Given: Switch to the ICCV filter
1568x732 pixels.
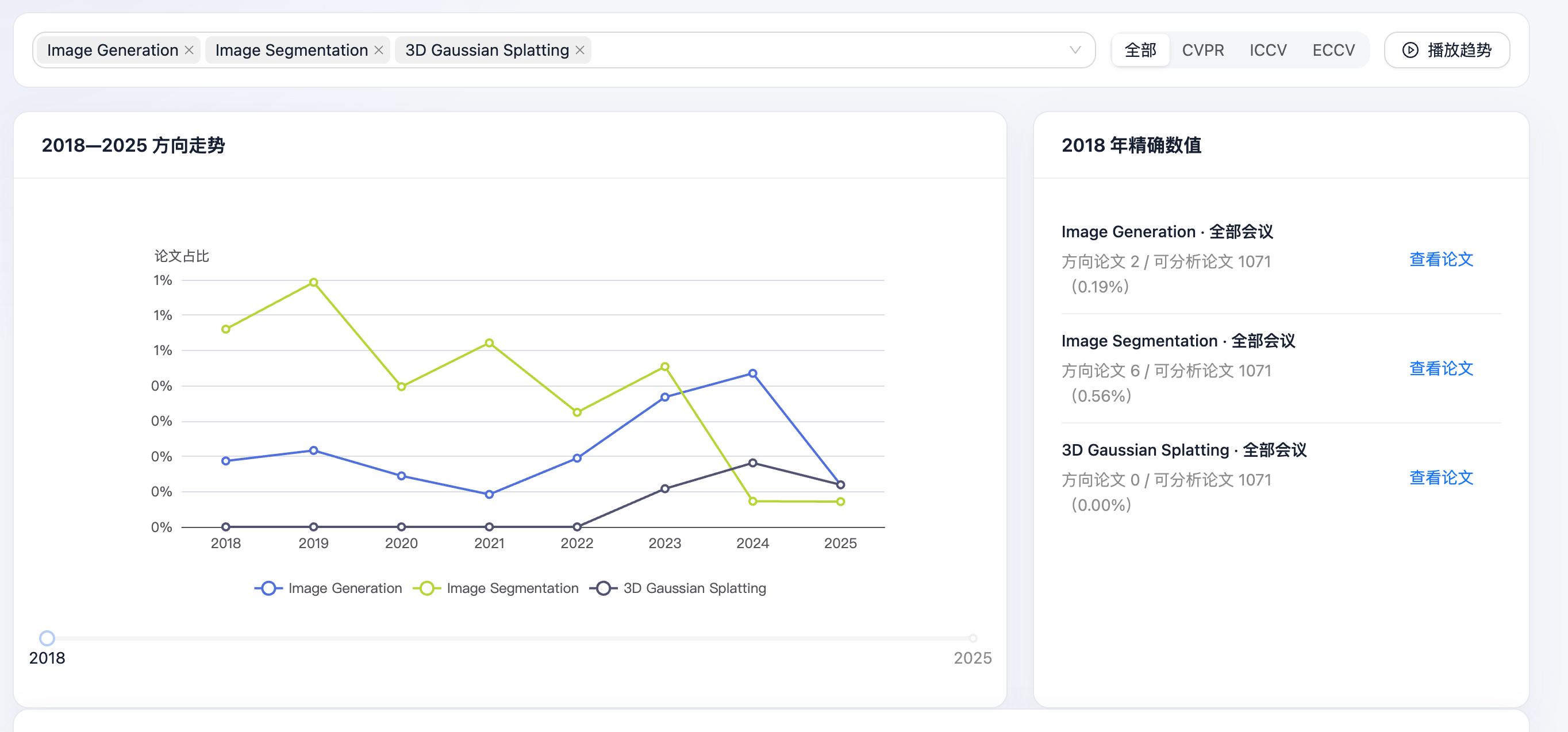Looking at the screenshot, I should click(x=1268, y=50).
